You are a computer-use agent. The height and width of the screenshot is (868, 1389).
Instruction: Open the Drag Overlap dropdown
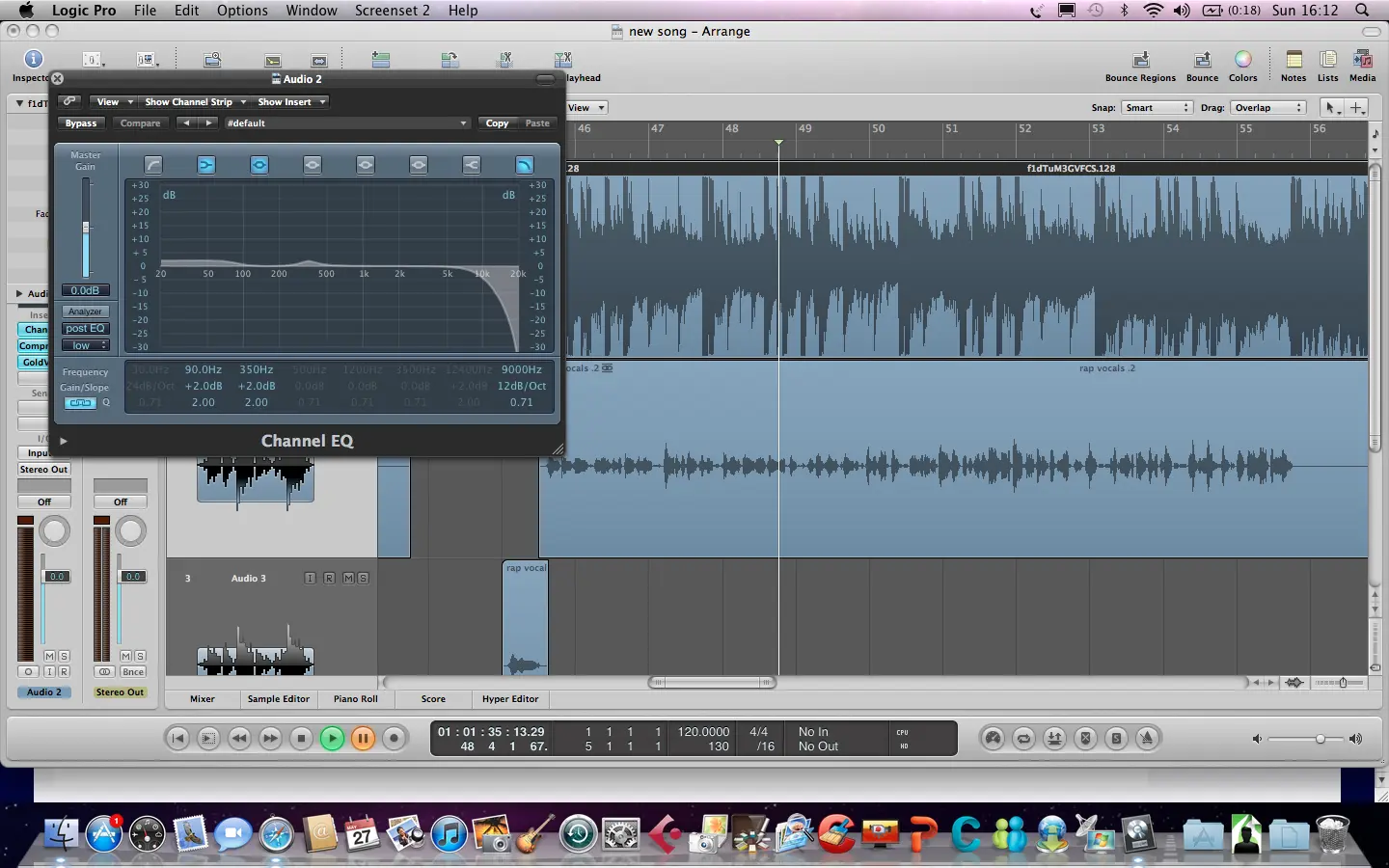[x=1267, y=108]
